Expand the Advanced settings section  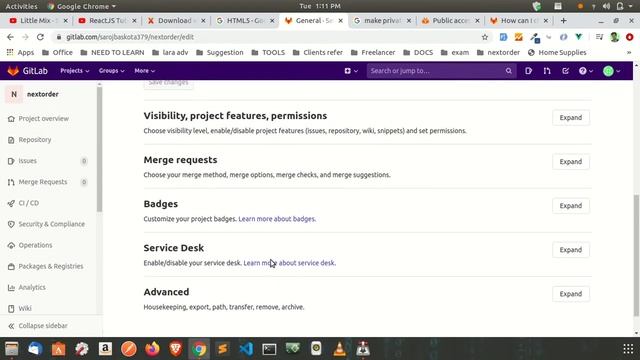point(571,294)
